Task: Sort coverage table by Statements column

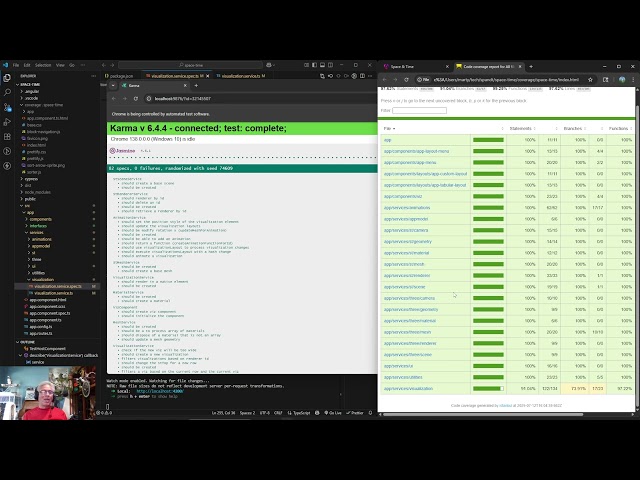Action: tap(522, 129)
